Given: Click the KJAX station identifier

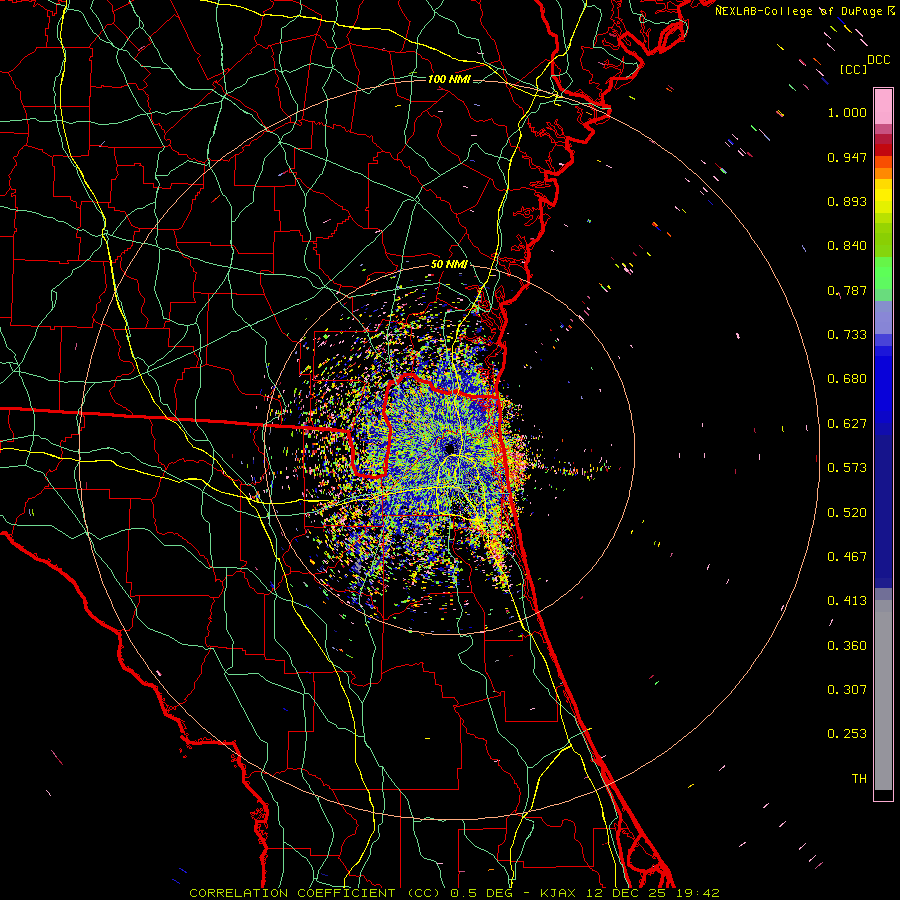Looking at the screenshot, I should [x=560, y=893].
